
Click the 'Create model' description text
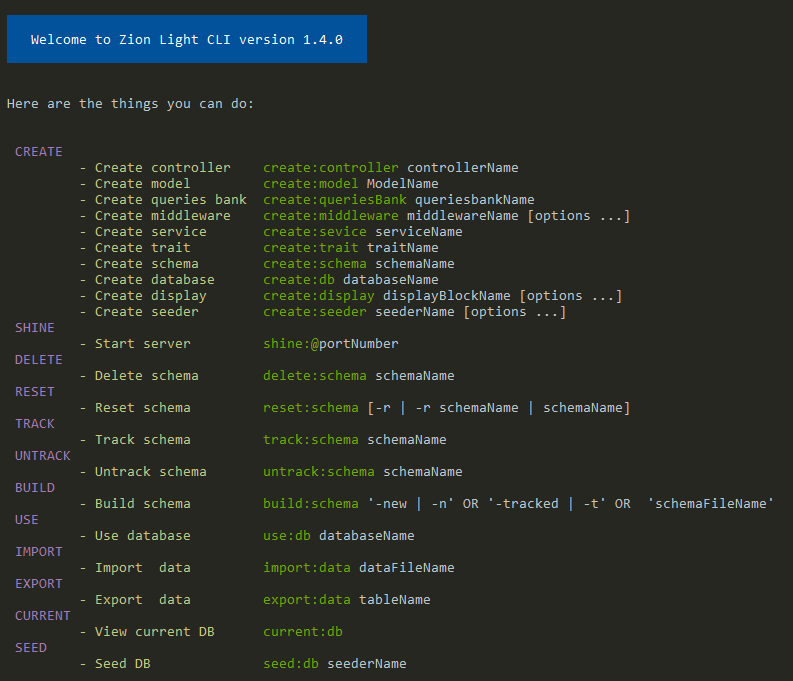(143, 184)
